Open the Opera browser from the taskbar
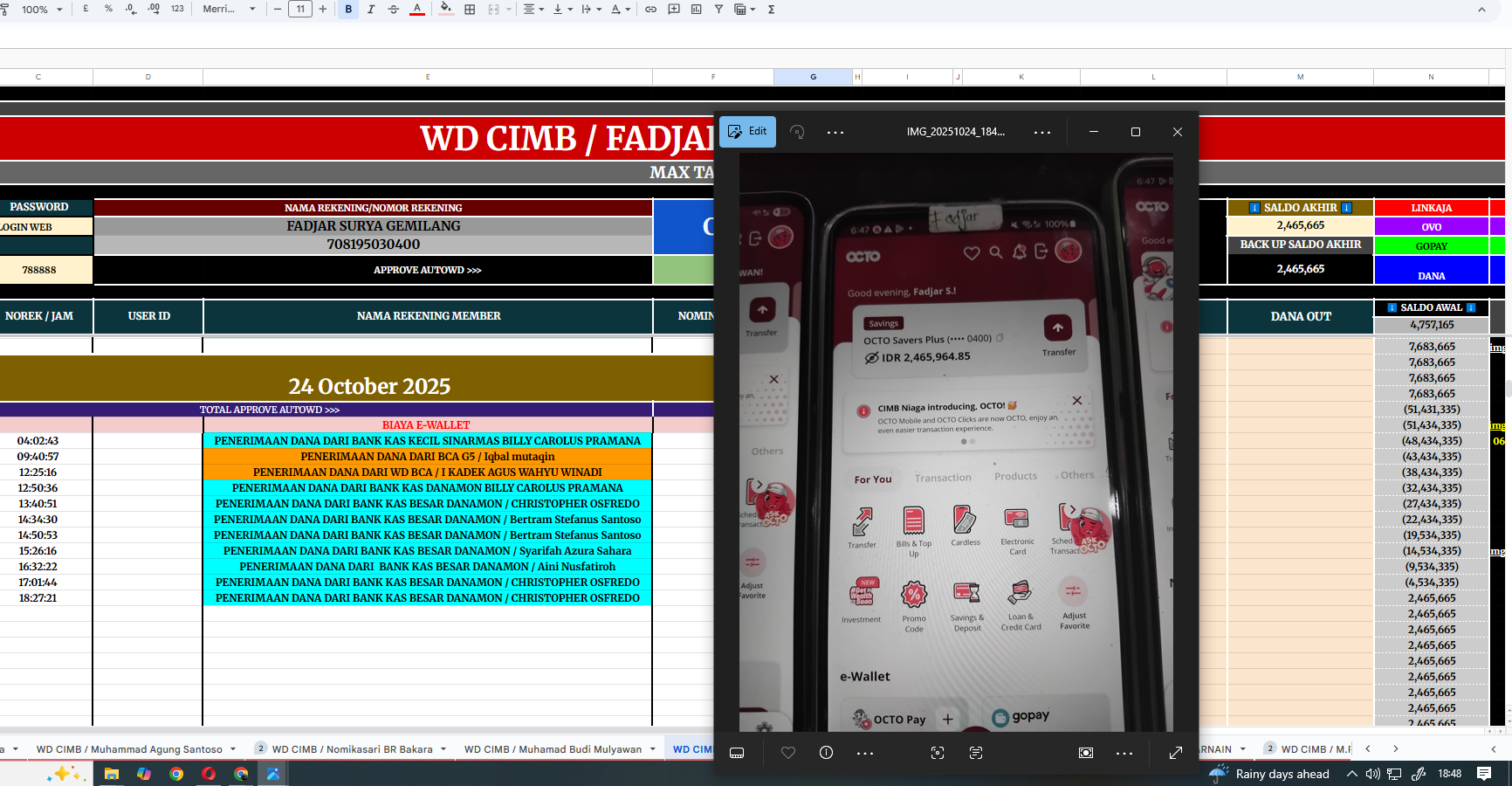 [208, 774]
